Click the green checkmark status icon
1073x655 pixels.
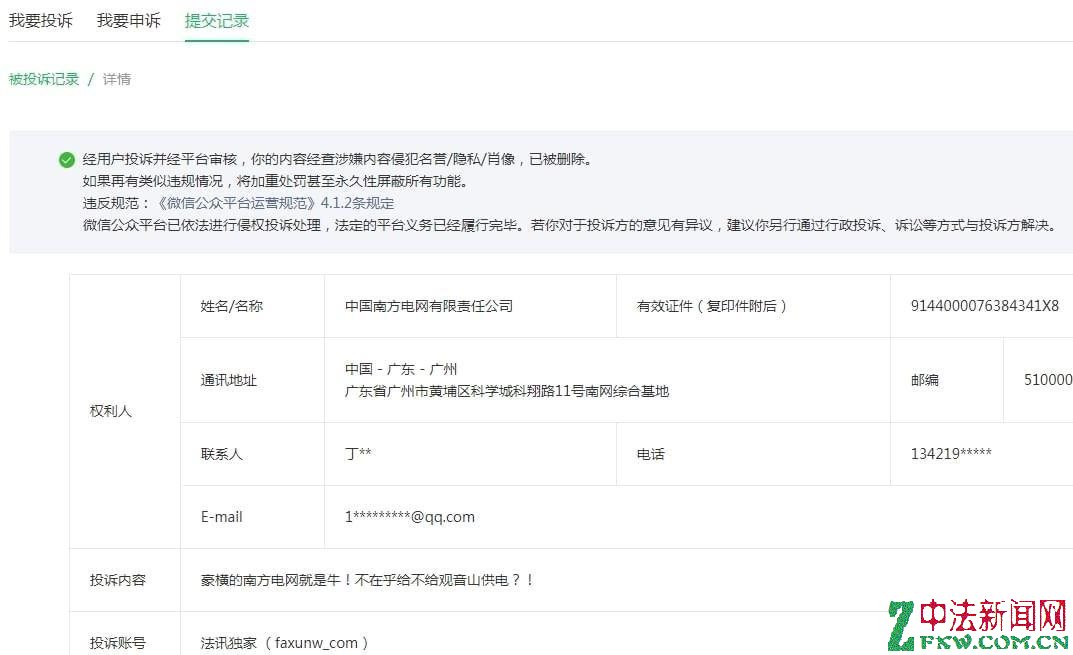66,160
